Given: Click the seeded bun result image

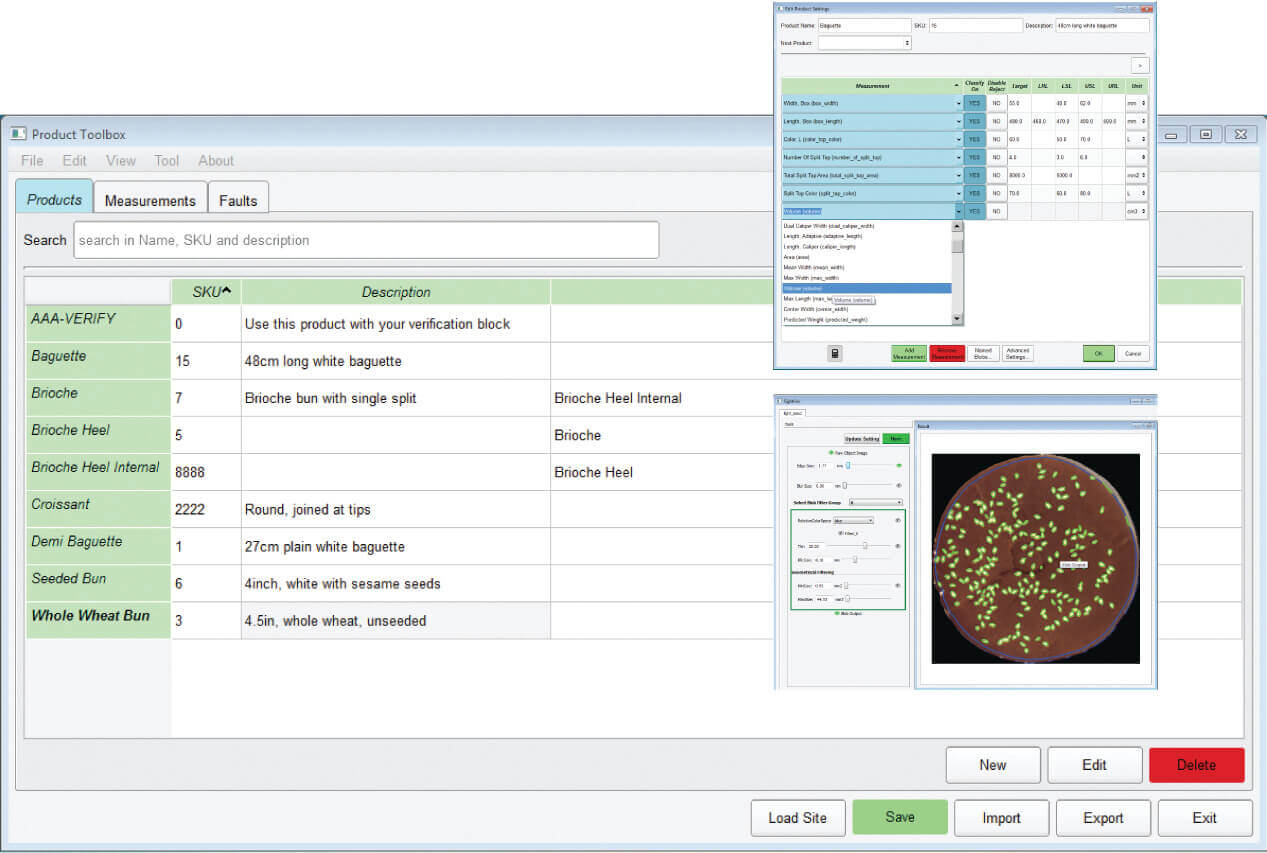Looking at the screenshot, I should (x=1036, y=558).
